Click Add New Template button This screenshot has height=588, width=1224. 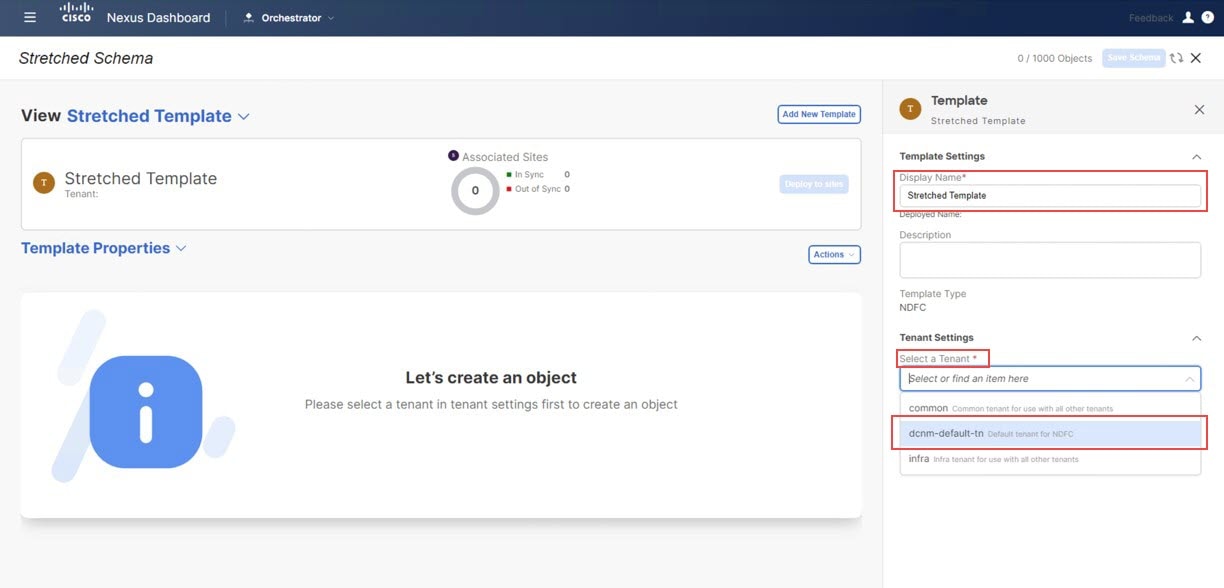tap(819, 114)
